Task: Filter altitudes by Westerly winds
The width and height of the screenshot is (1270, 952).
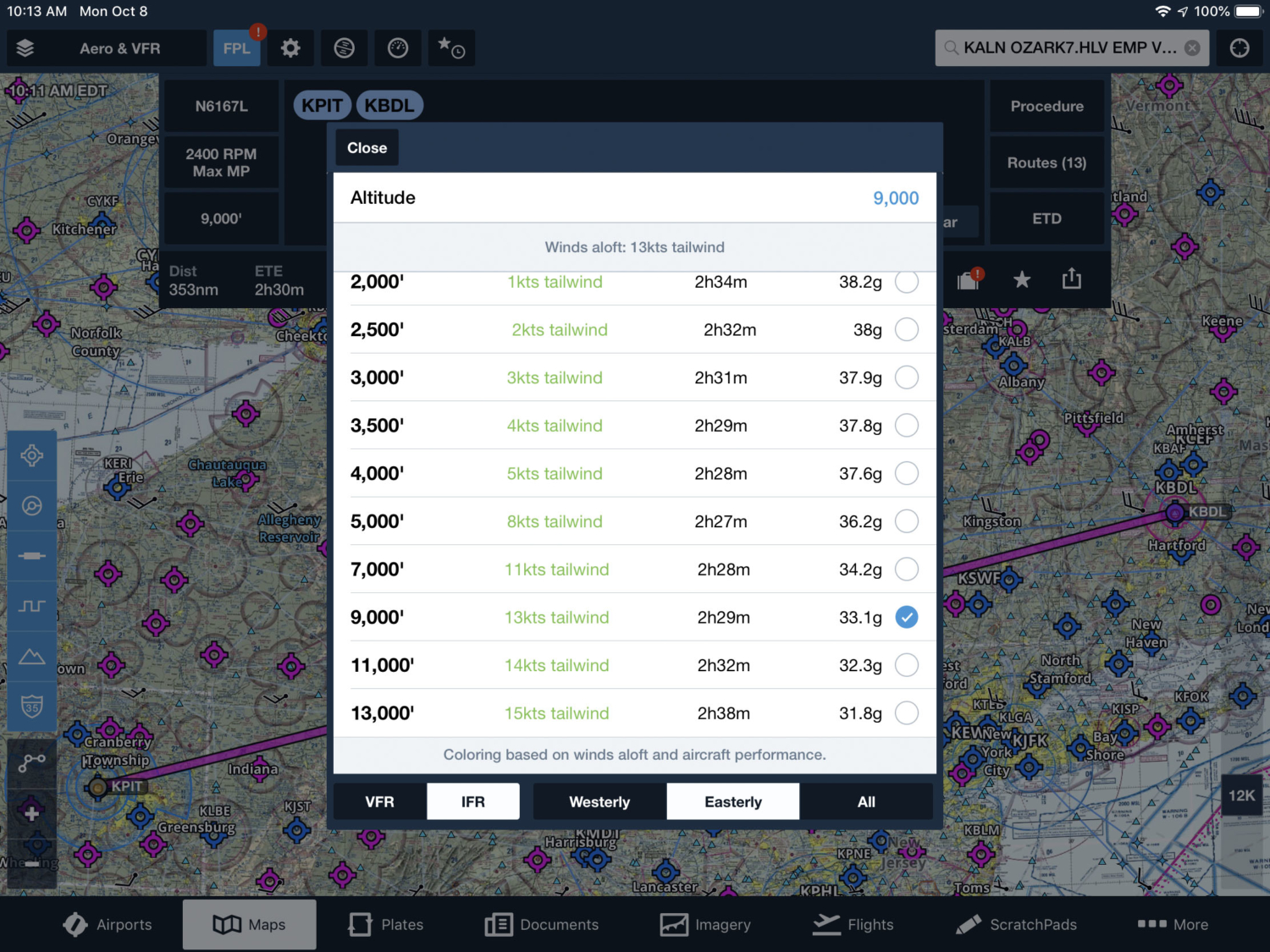Action: point(599,801)
